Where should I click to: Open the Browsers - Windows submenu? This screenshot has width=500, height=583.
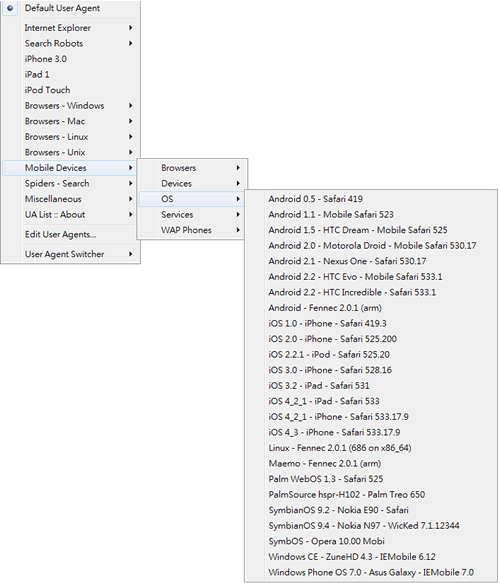(x=71, y=106)
